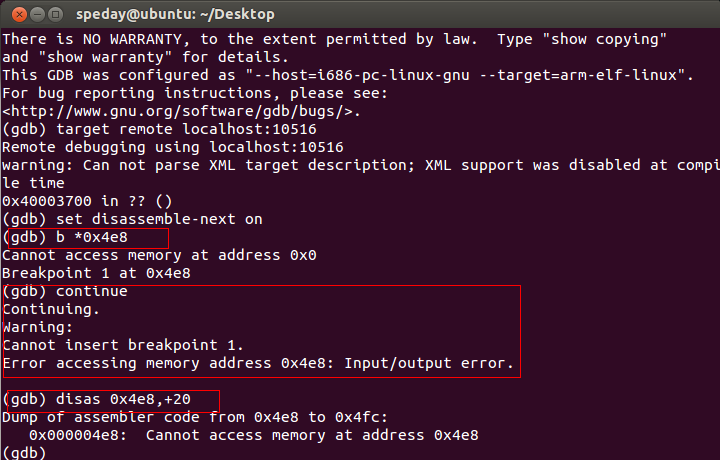Screen dimensions: 720x460
Task: Click the last empty (gdb) prompt
Action: tap(24, 453)
